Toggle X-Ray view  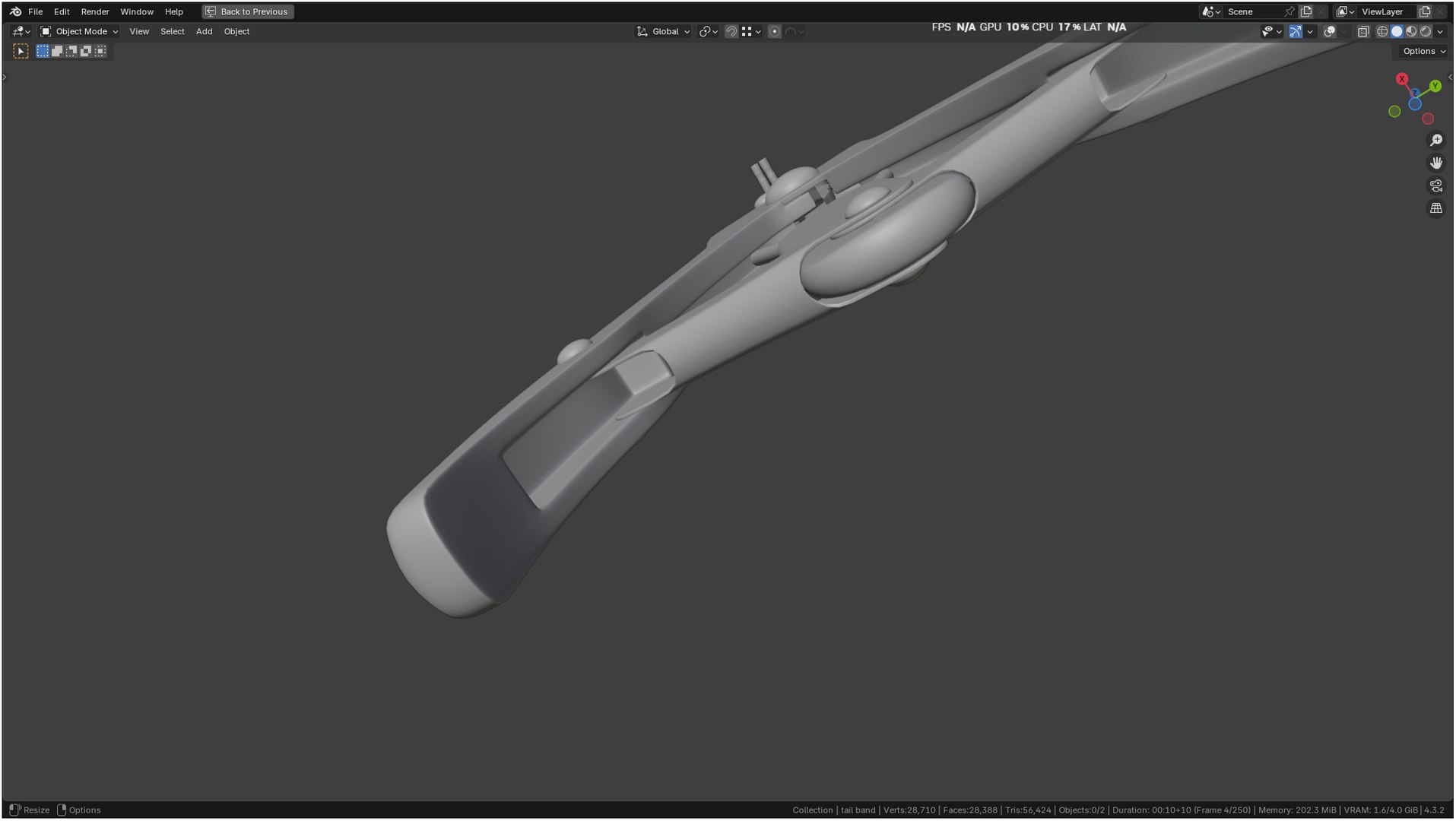click(1363, 31)
